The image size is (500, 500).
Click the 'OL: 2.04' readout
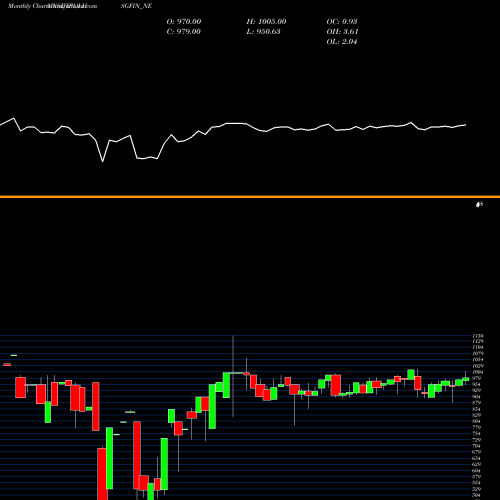[x=342, y=42]
